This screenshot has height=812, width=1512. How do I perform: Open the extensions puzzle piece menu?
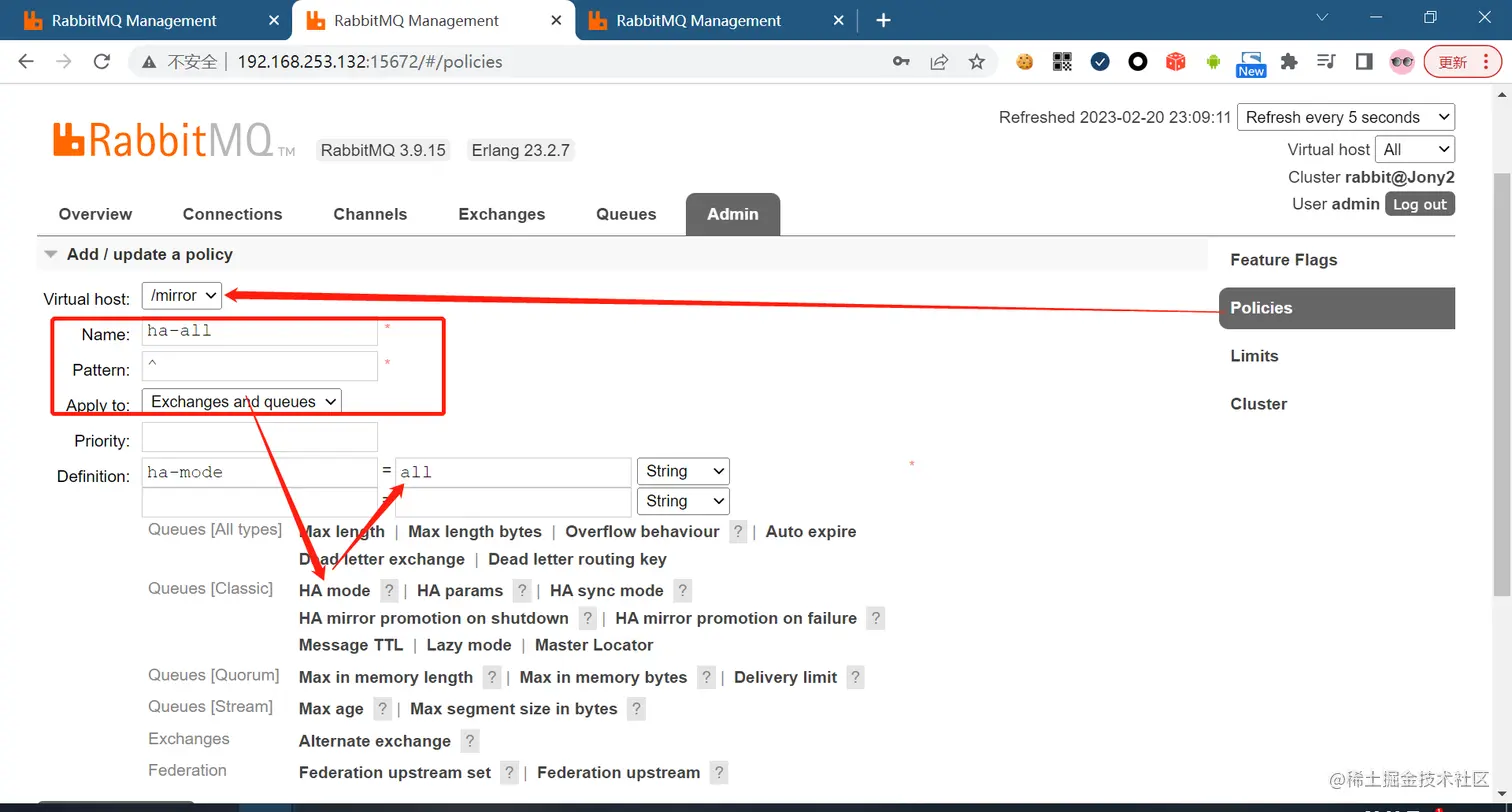pyautogui.click(x=1289, y=62)
